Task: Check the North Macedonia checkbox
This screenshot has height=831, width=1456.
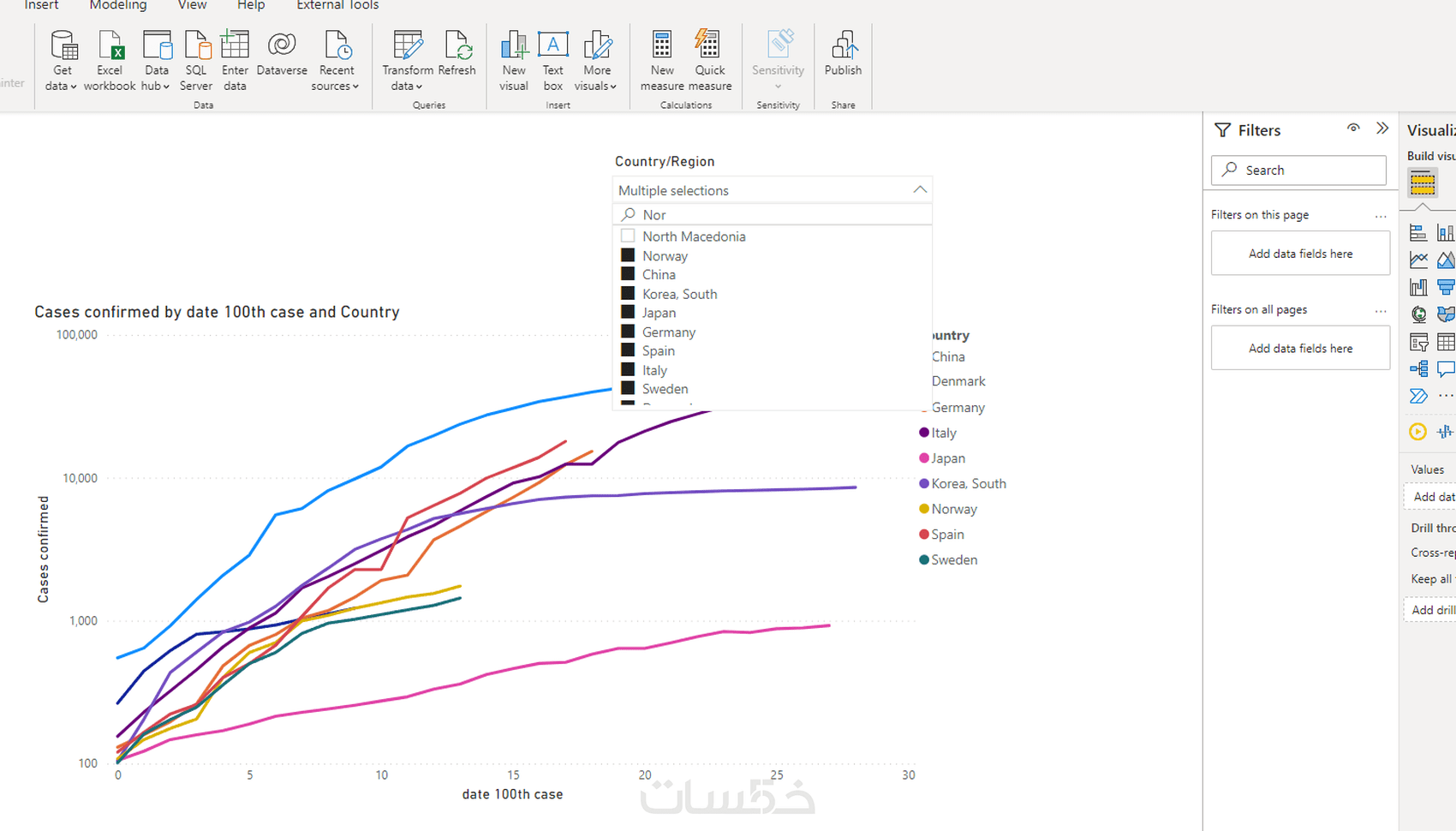Action: [x=628, y=236]
